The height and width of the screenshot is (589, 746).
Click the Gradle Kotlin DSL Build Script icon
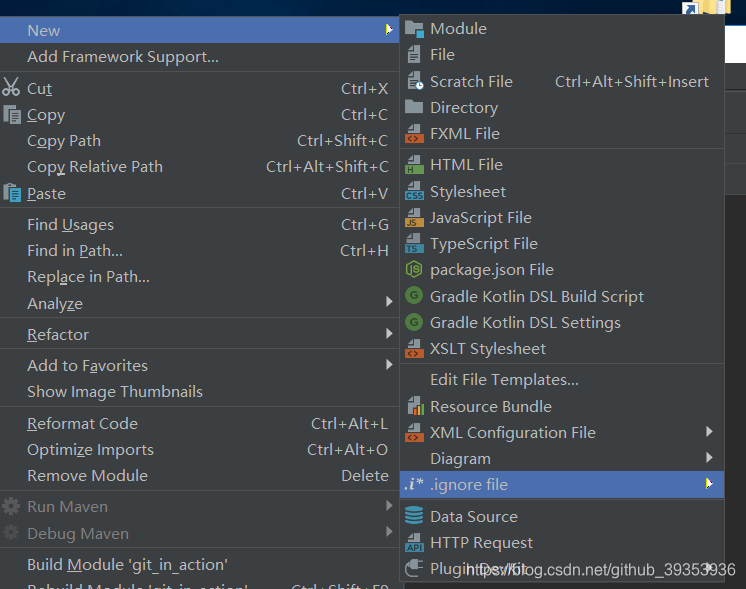click(x=414, y=296)
